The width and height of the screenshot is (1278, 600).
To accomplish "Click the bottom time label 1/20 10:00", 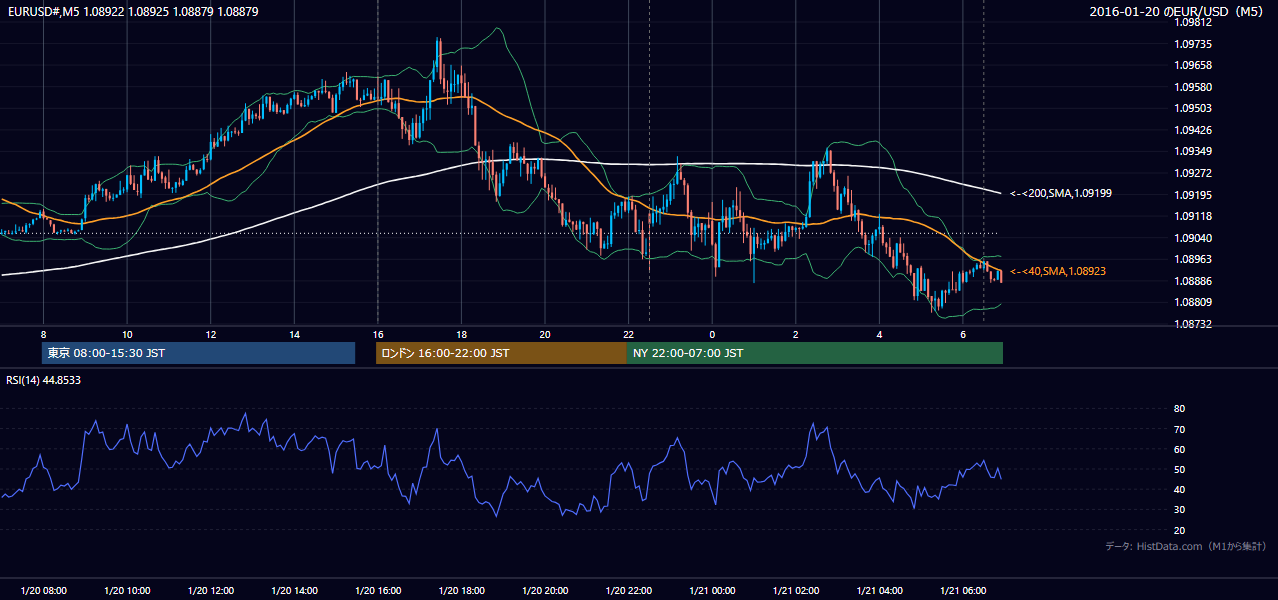I will [x=127, y=591].
